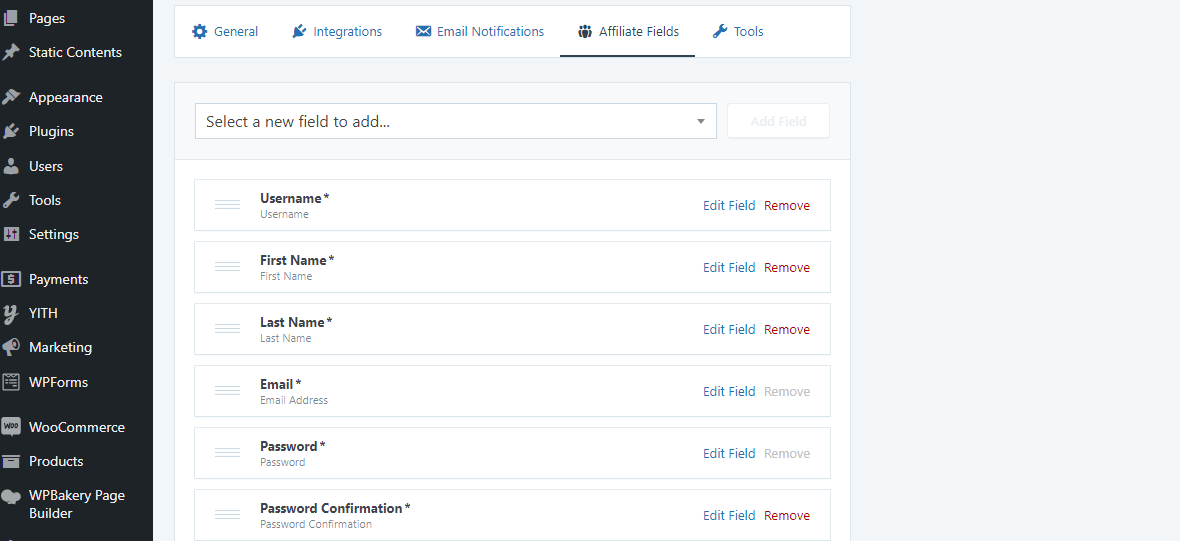Click the WooCommerce logo icon in sidebar
1180x541 pixels.
12,427
